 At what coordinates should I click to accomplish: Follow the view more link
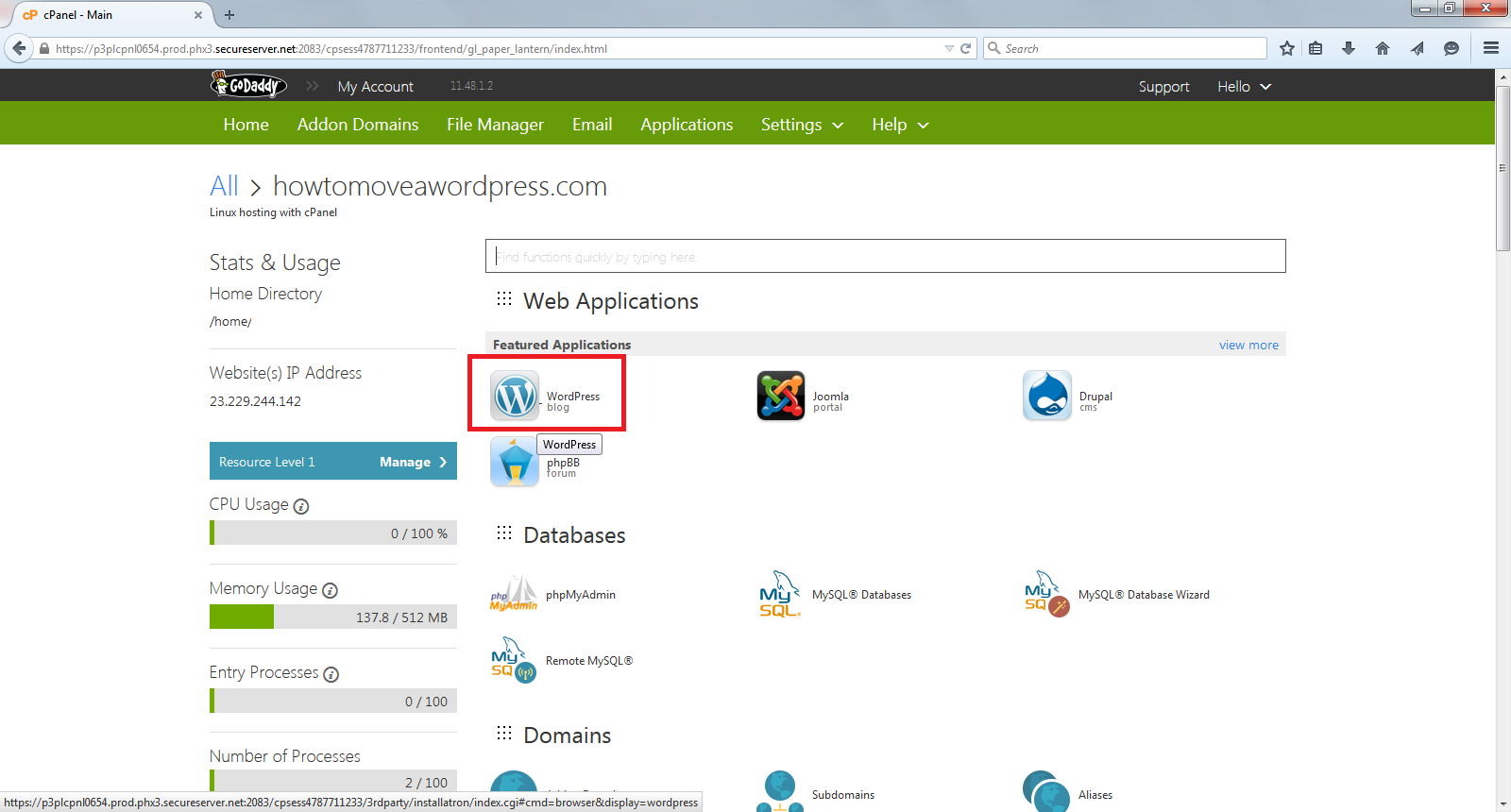pos(1248,345)
